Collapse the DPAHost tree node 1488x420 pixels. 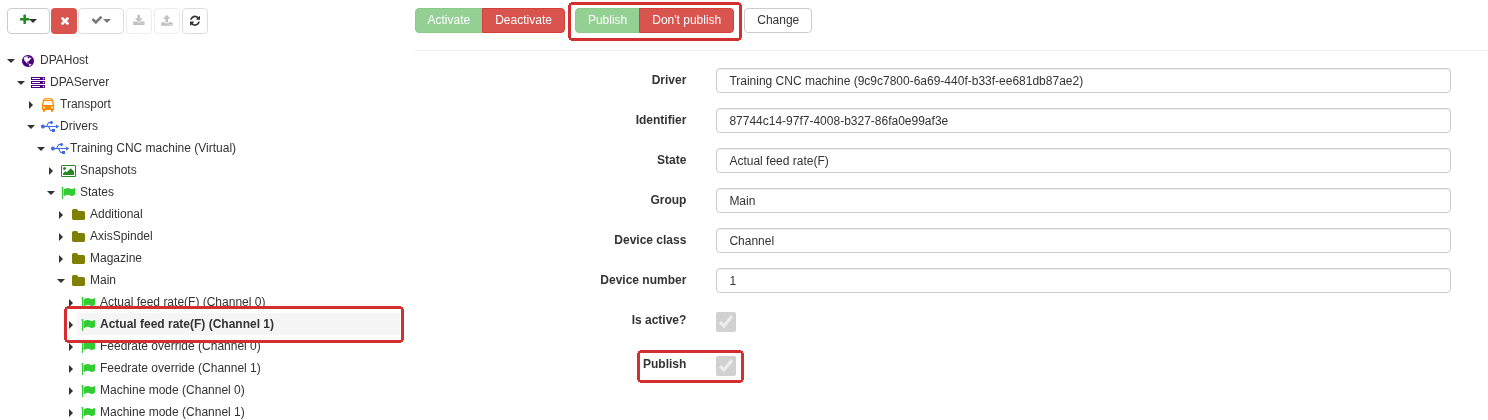pos(11,61)
